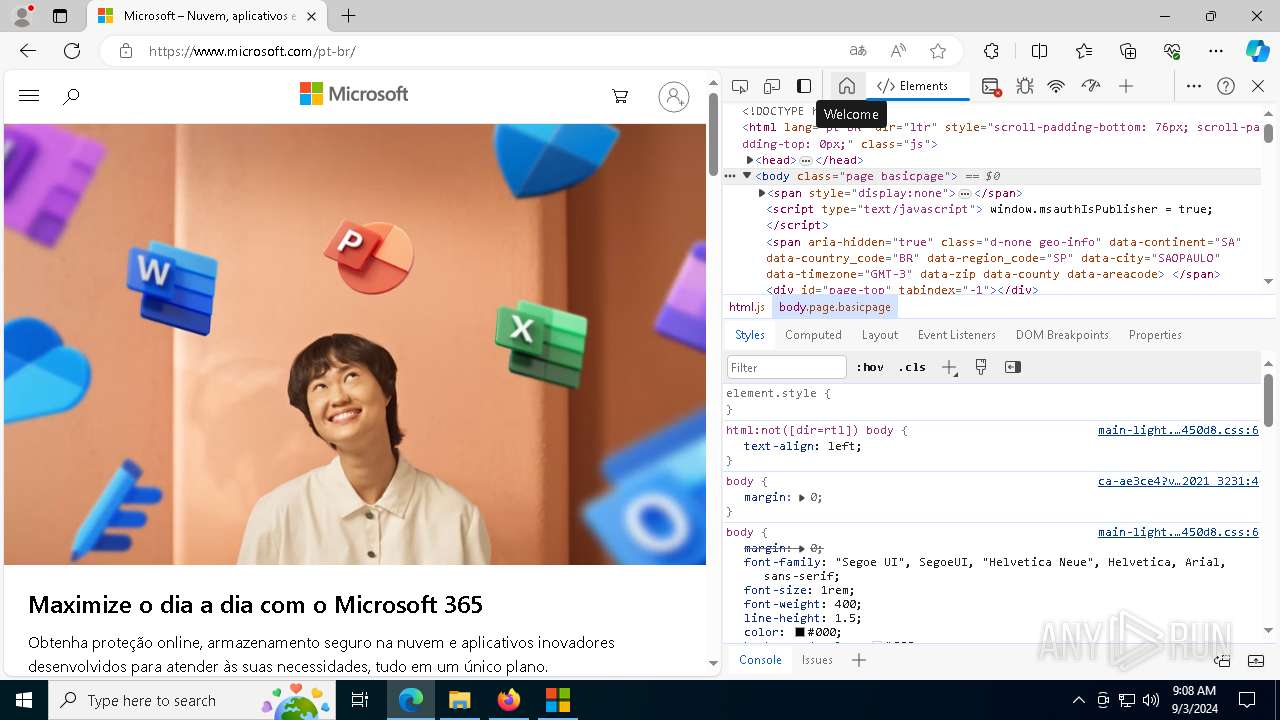The height and width of the screenshot is (720, 1280).
Task: Select body.page.basicpage breadcrumb
Action: click(835, 307)
